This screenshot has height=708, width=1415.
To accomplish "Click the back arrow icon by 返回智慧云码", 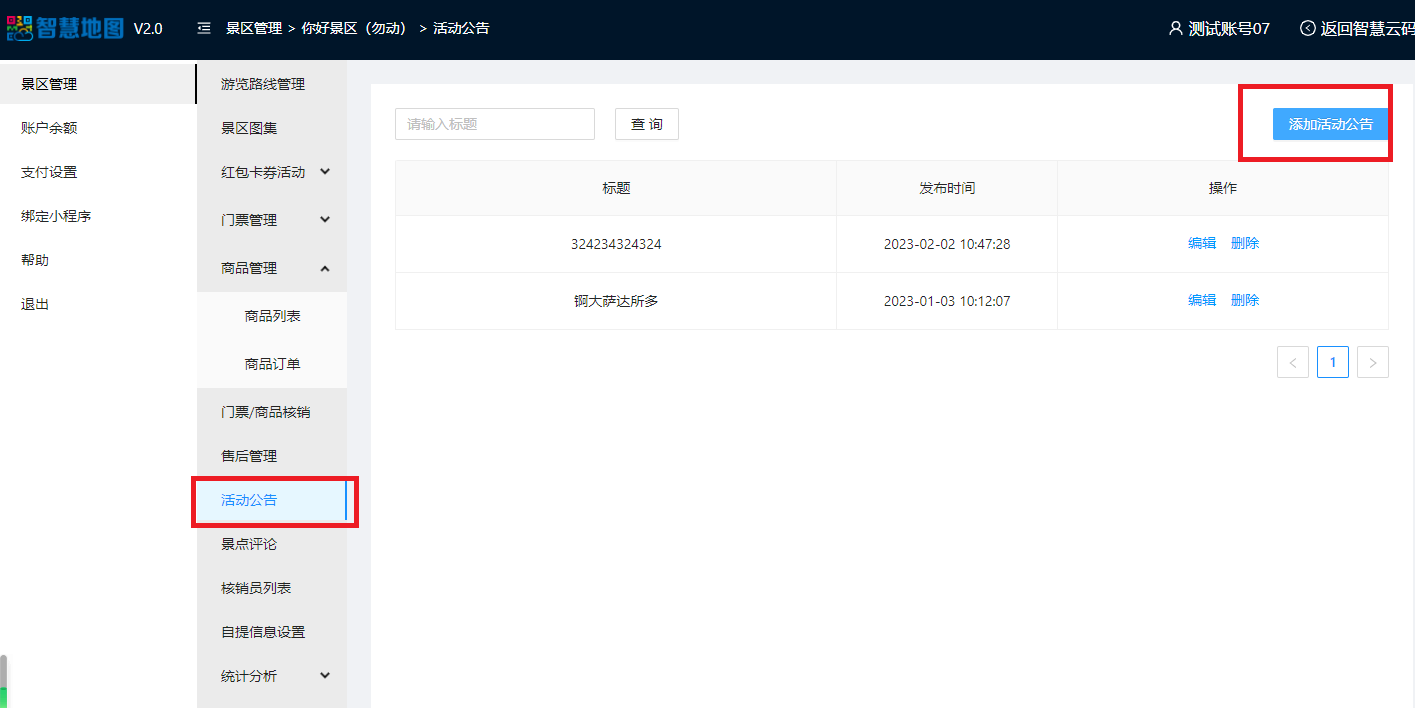I will [1307, 28].
